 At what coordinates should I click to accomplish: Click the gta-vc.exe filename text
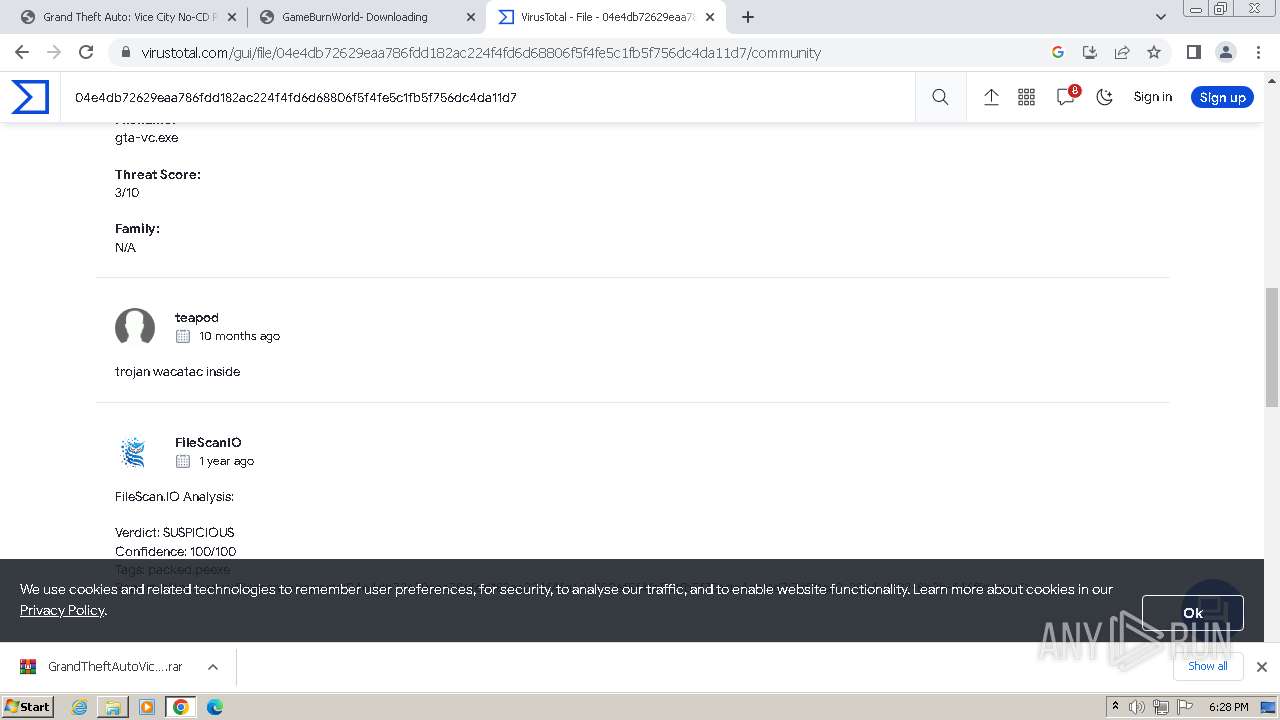click(147, 137)
